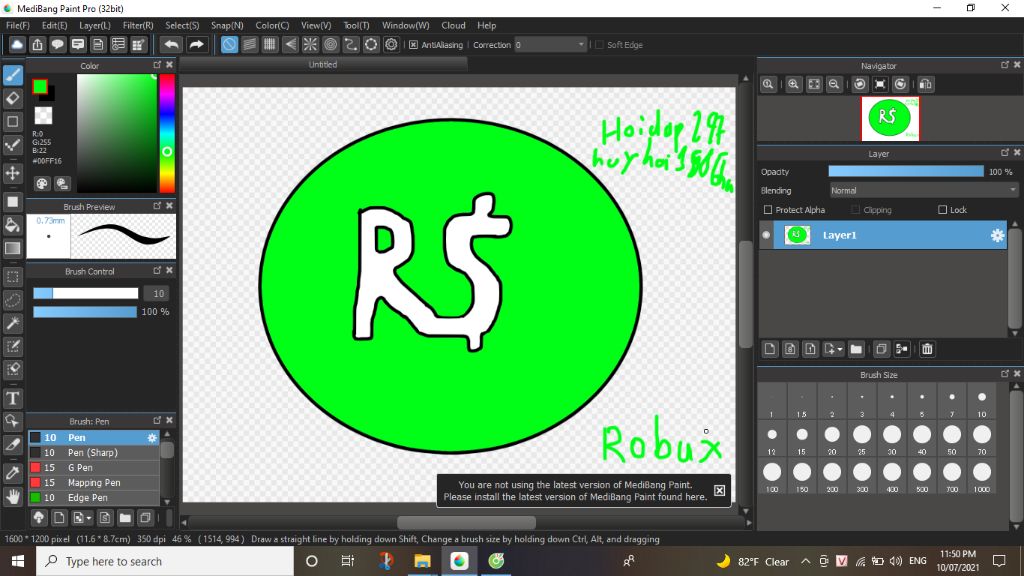Toggle the AntiAliasing checkbox
The image size is (1024, 576).
tap(413, 45)
